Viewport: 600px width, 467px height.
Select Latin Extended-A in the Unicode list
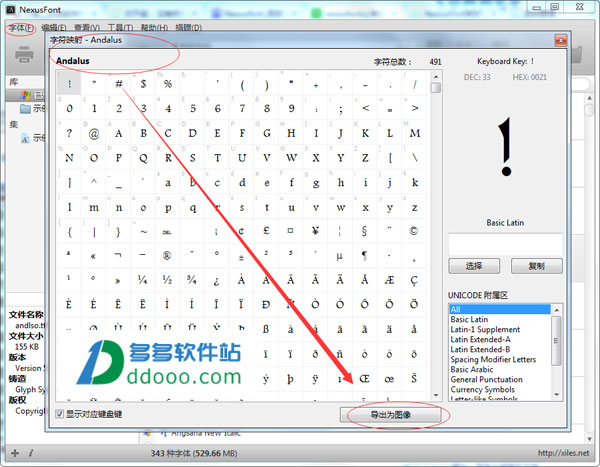(500, 339)
